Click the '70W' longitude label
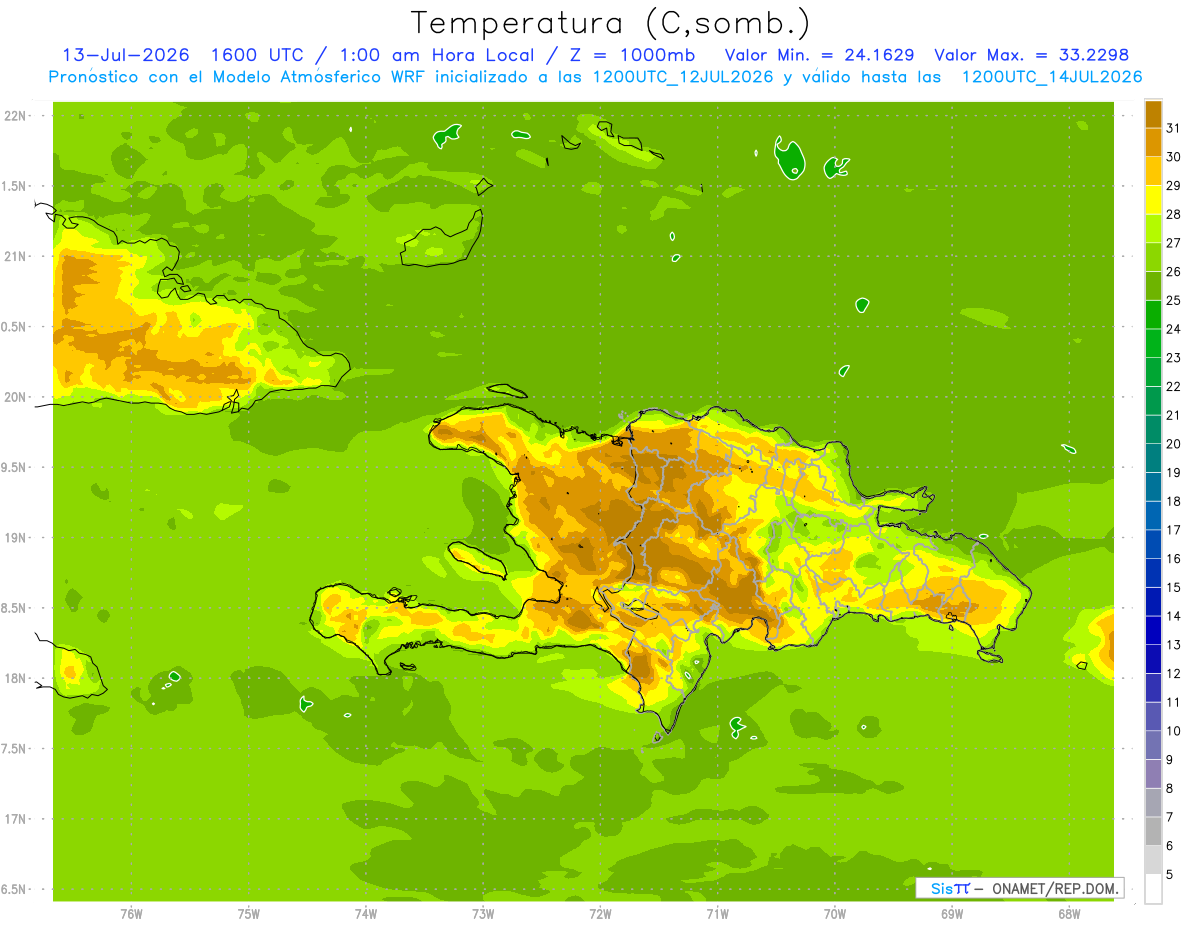This screenshot has width=1200, height=927. pos(835,914)
